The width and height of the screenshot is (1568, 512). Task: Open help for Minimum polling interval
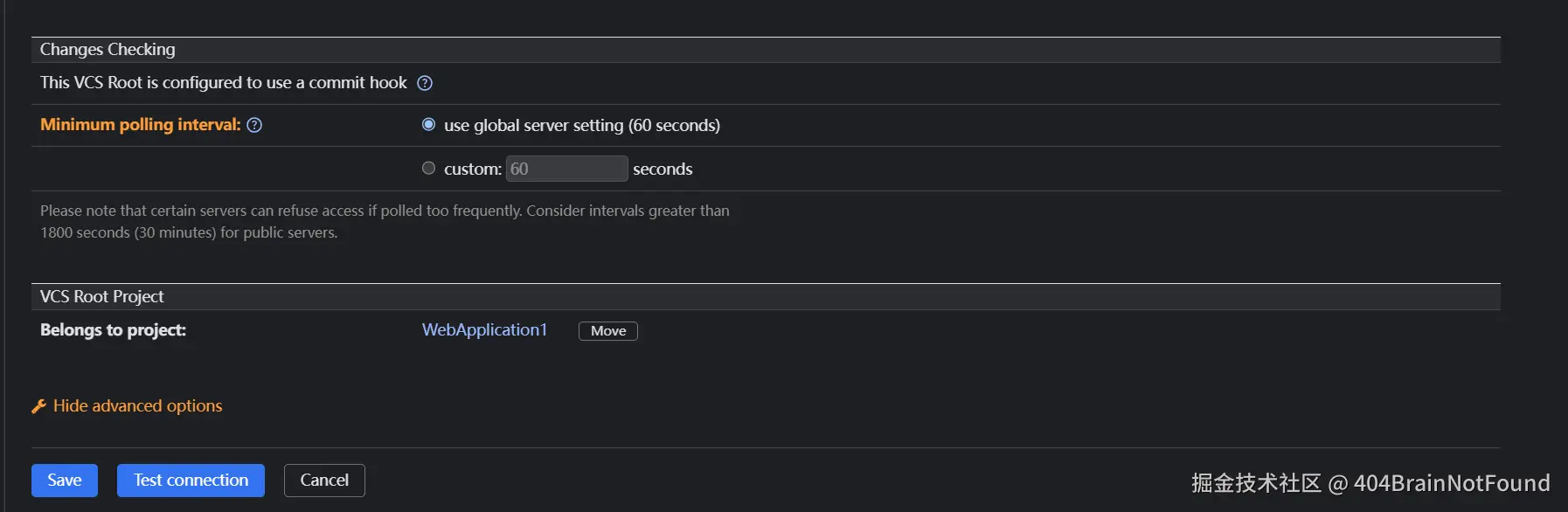[254, 125]
